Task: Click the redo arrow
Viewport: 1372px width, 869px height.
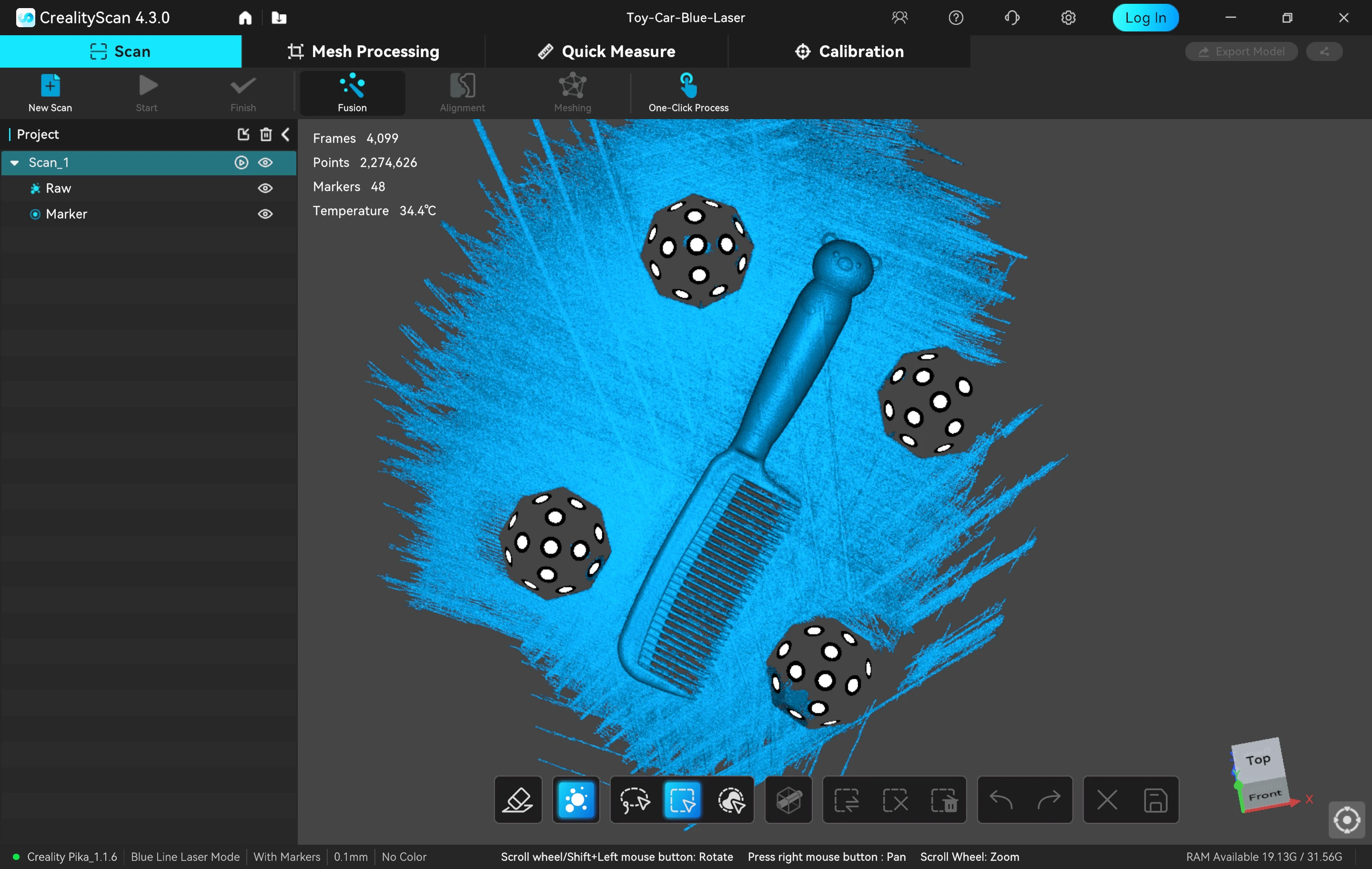Action: pos(1049,800)
